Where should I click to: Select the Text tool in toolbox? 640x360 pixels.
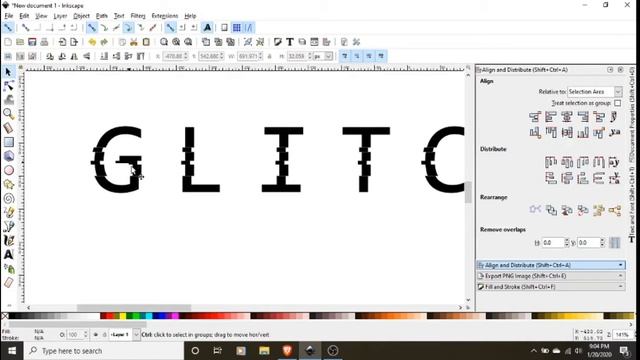[x=8, y=254]
